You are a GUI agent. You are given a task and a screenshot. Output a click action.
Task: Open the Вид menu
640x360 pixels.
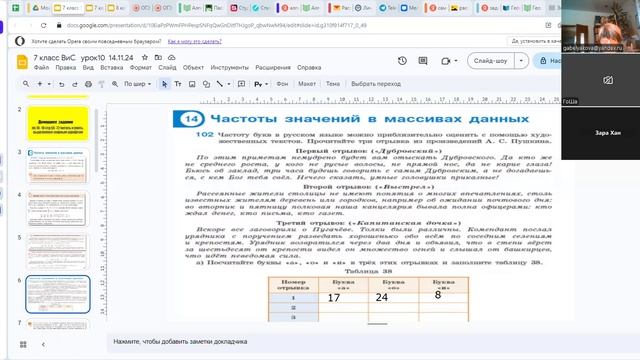pos(88,67)
